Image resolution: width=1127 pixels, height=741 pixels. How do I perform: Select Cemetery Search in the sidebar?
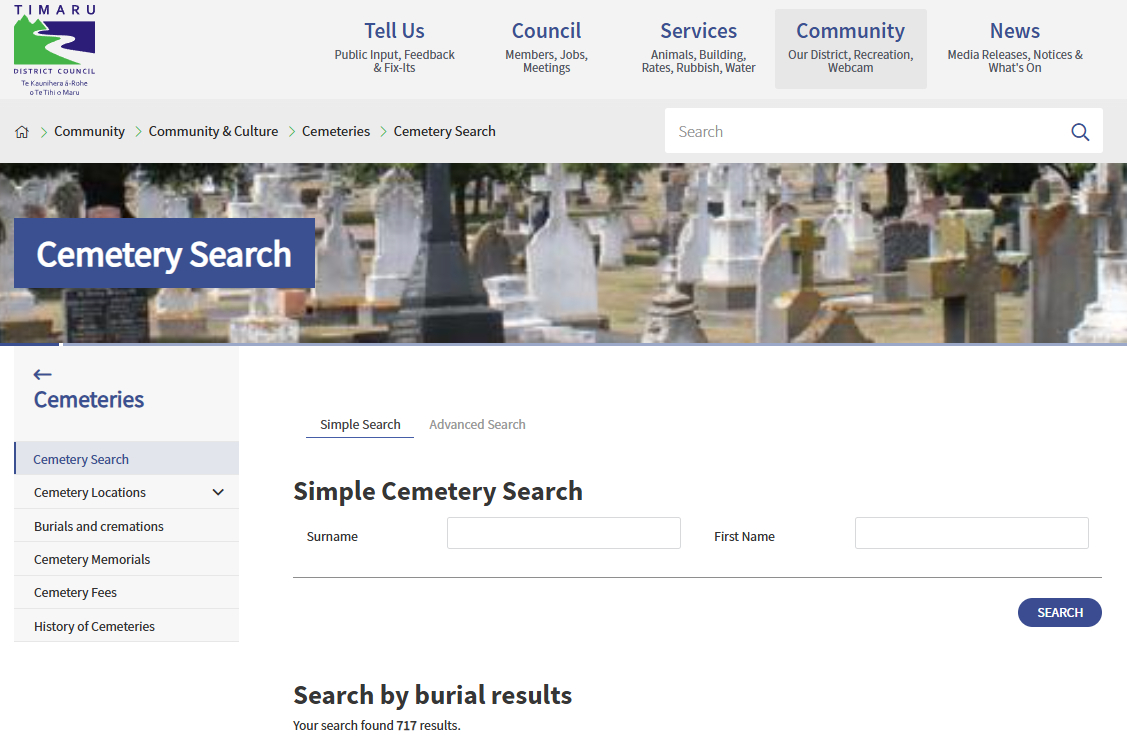[x=126, y=459]
